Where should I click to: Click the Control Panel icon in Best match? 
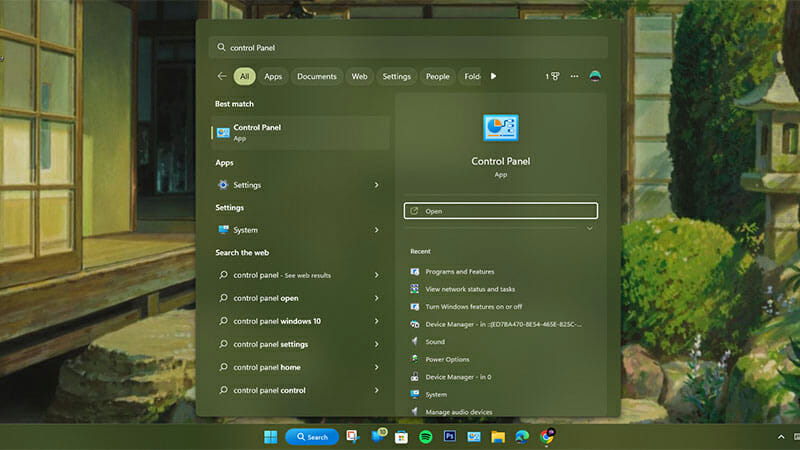click(x=223, y=132)
